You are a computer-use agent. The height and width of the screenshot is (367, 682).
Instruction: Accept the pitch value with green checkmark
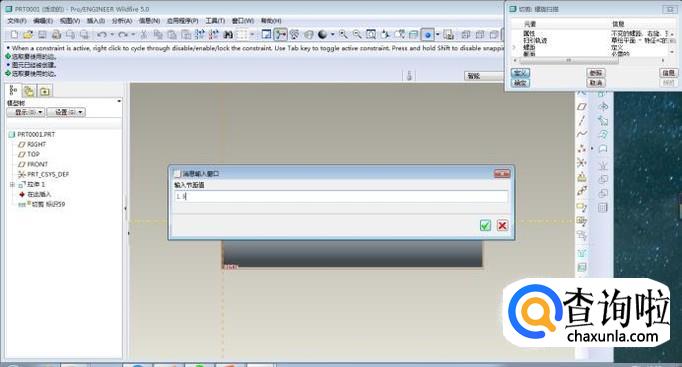[x=485, y=225]
